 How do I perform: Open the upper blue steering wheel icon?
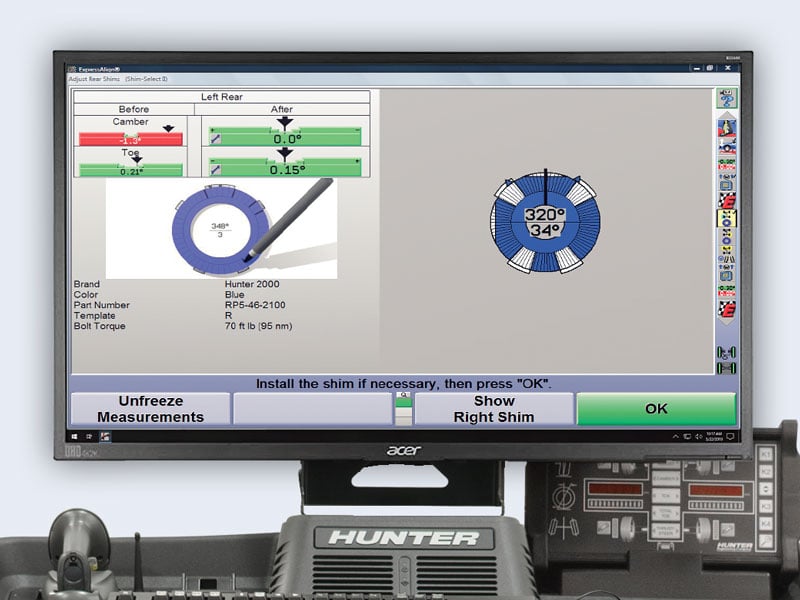point(727,183)
